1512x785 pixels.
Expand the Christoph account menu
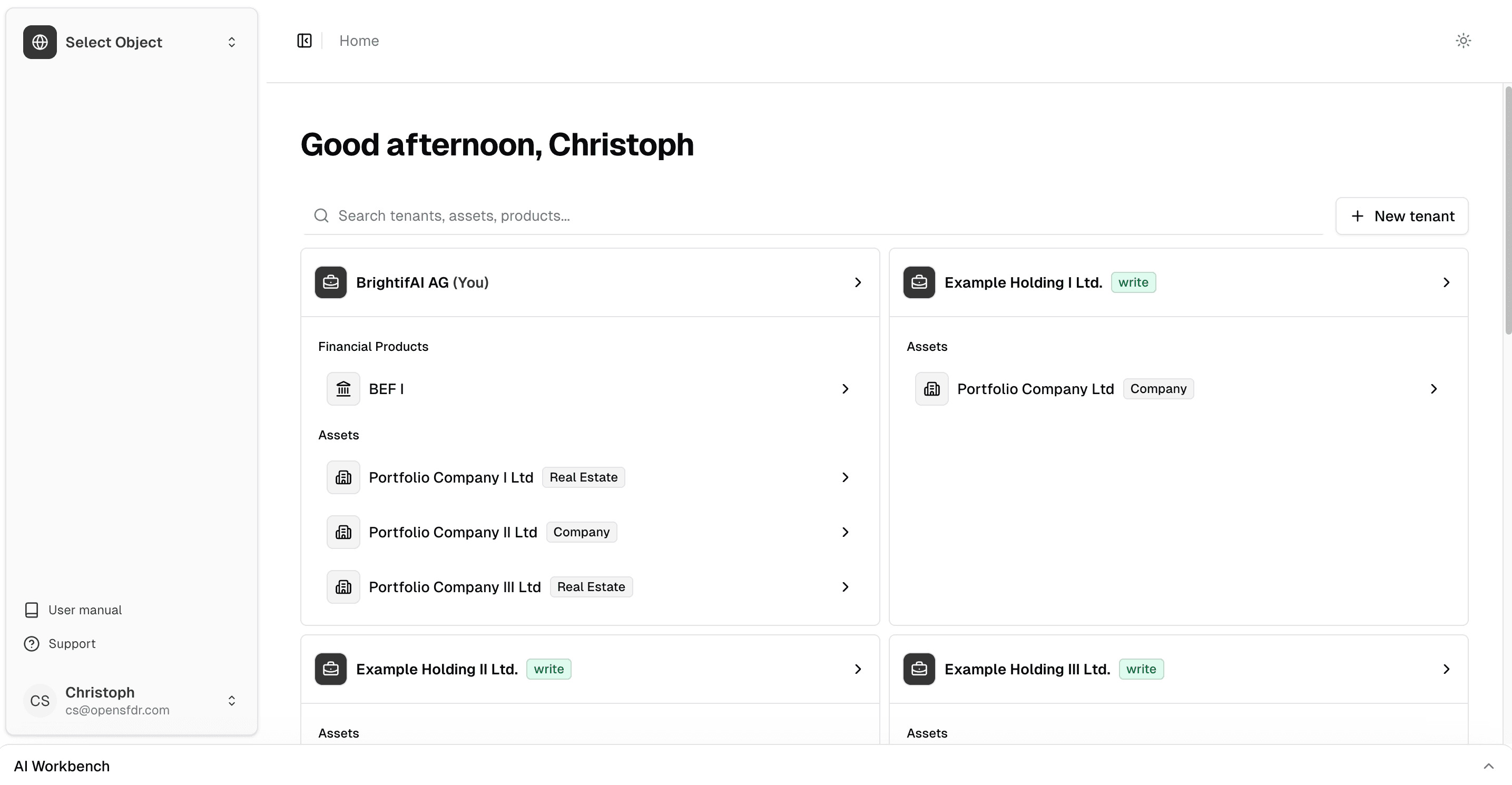pyautogui.click(x=231, y=701)
